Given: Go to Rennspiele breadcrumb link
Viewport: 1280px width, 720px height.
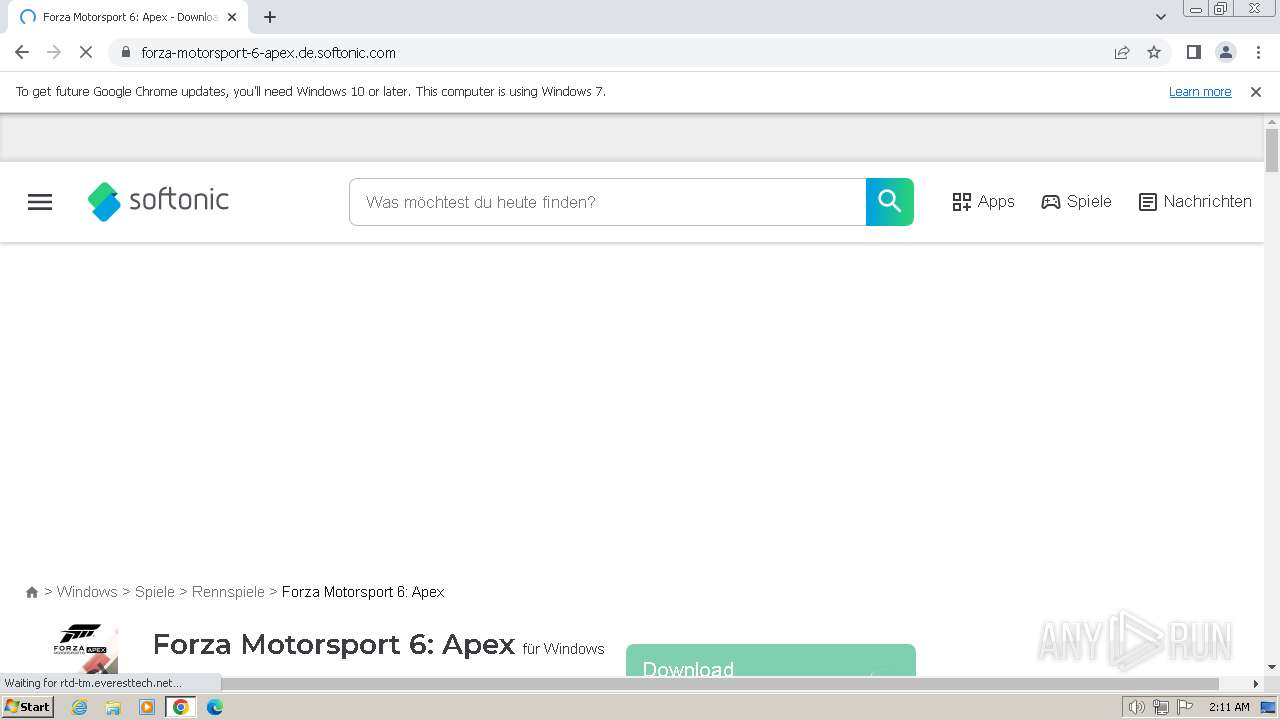Looking at the screenshot, I should point(228,592).
